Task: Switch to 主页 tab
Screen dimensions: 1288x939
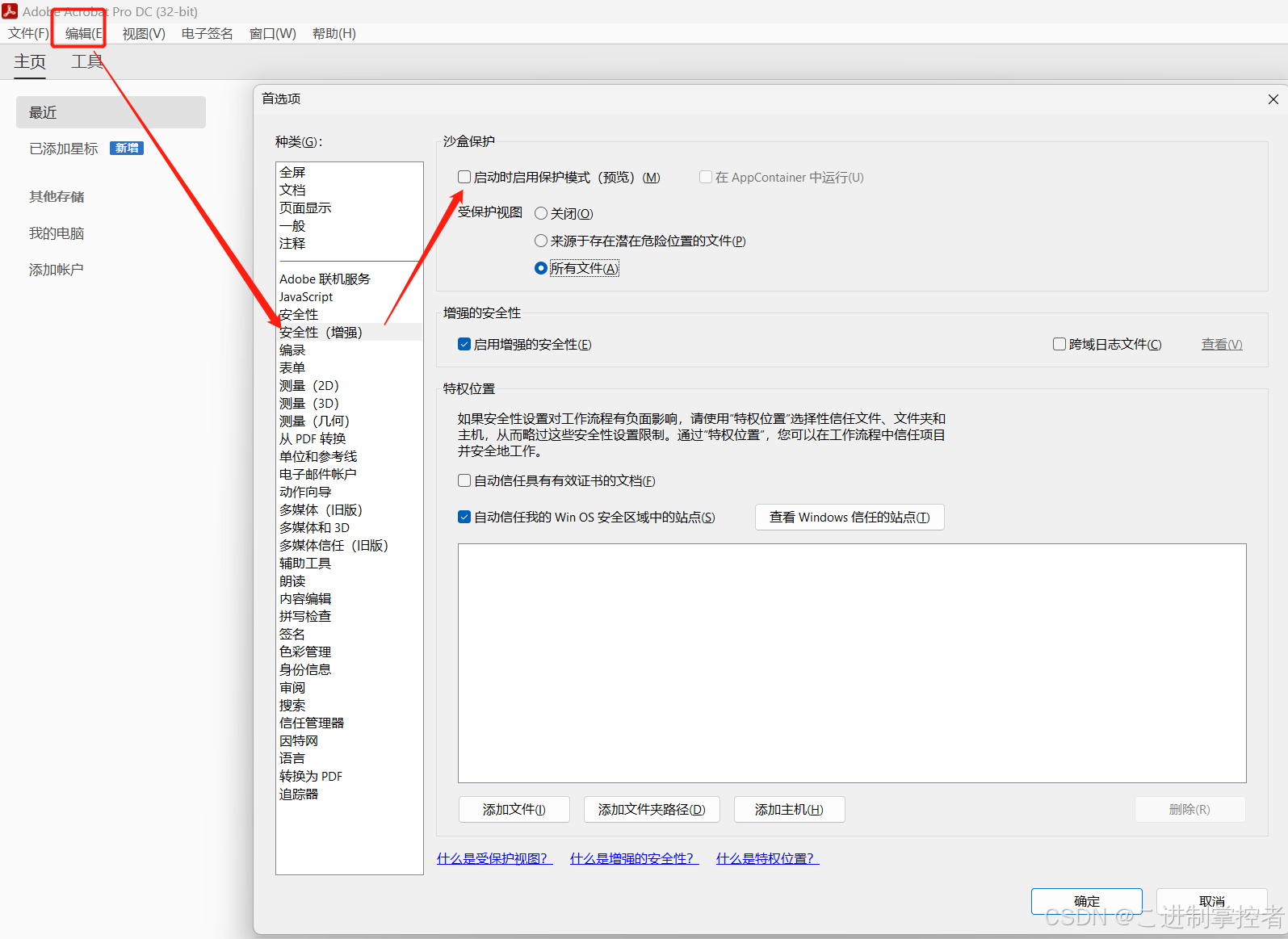Action: coord(30,61)
